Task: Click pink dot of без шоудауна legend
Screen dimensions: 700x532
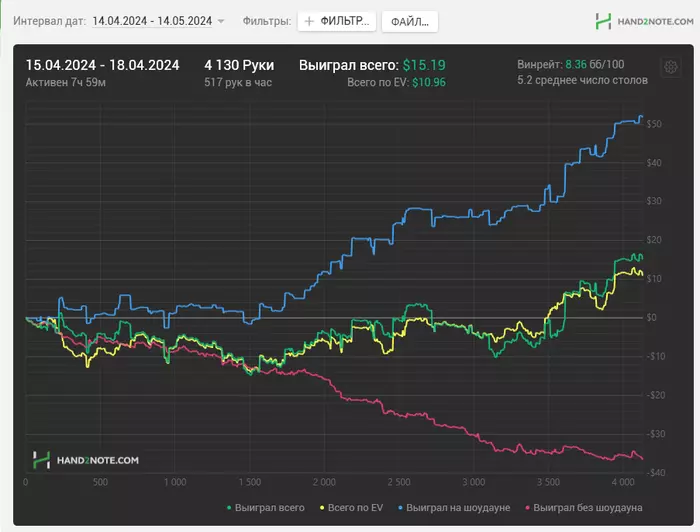Action: tap(528, 508)
